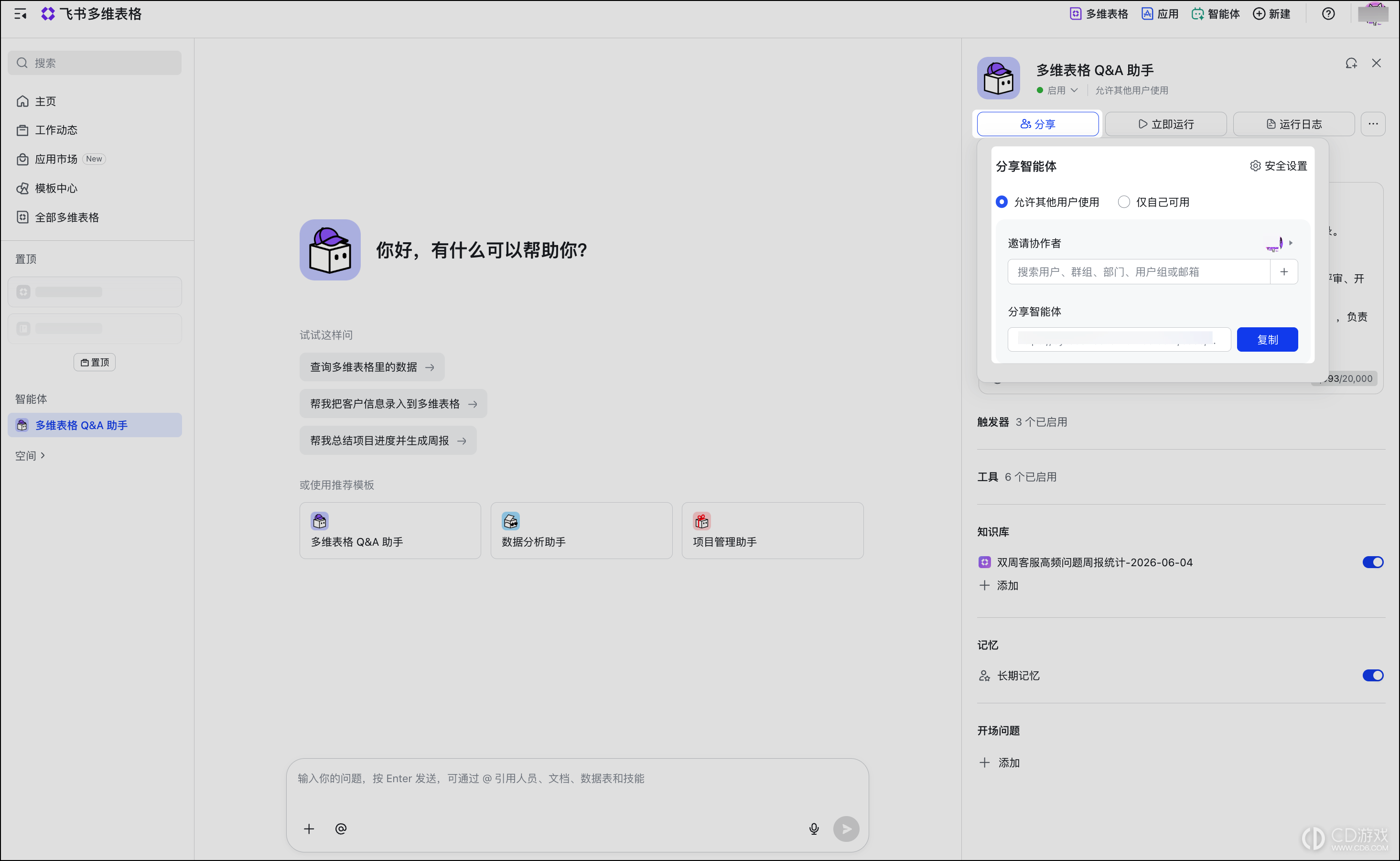Insert a mention with the @ icon
1400x861 pixels.
coord(341,829)
